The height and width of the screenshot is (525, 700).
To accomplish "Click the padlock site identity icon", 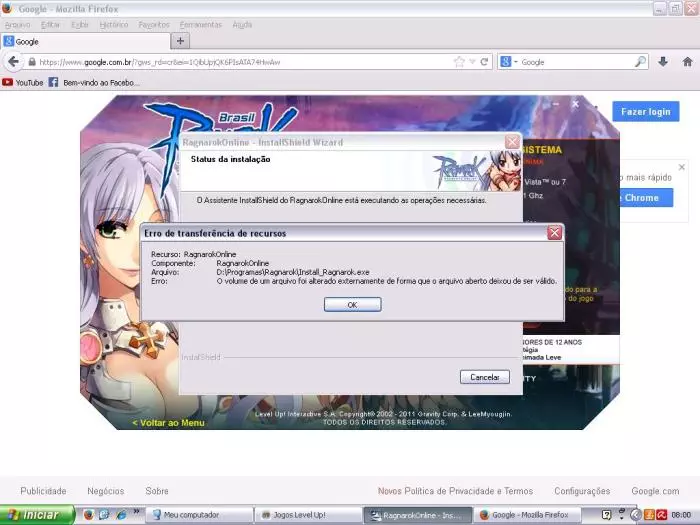I will 32,62.
